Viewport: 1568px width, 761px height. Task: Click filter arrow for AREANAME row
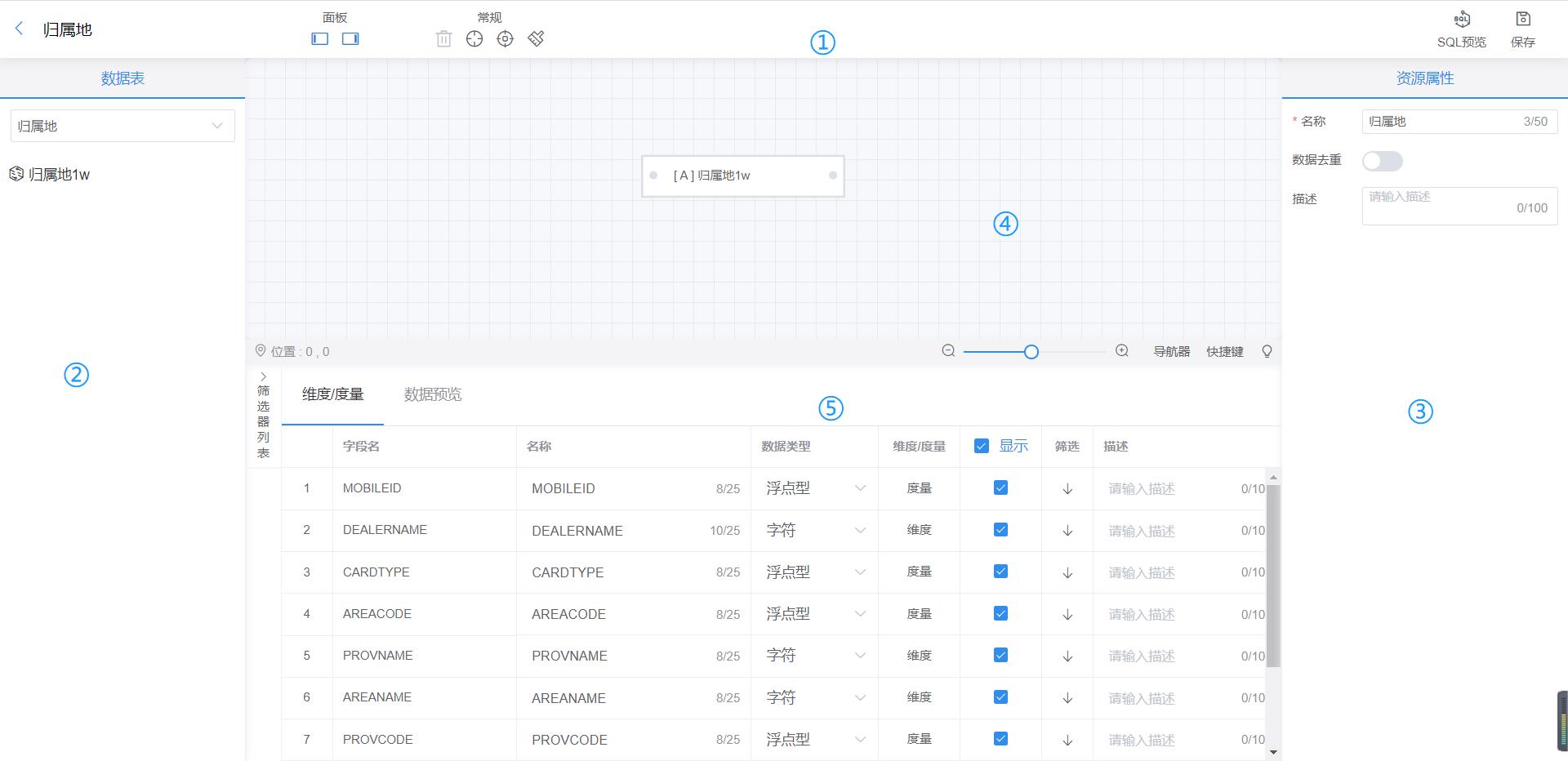pos(1067,698)
